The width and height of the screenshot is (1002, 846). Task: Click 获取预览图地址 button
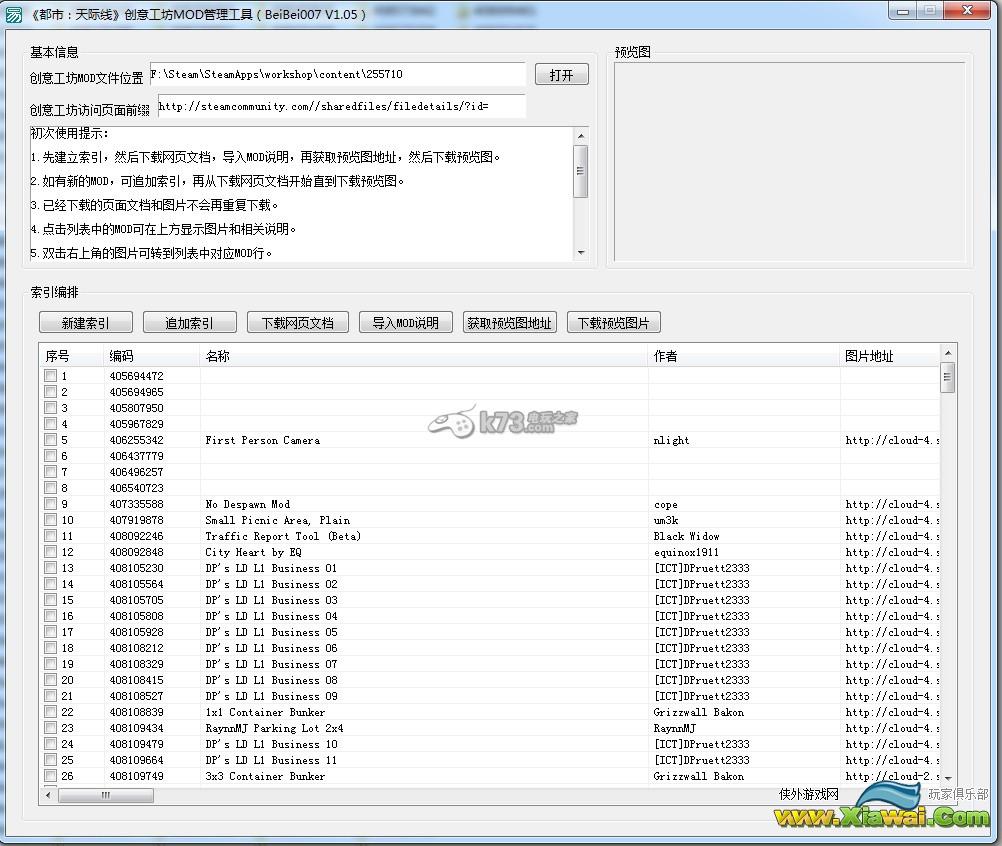tap(509, 323)
